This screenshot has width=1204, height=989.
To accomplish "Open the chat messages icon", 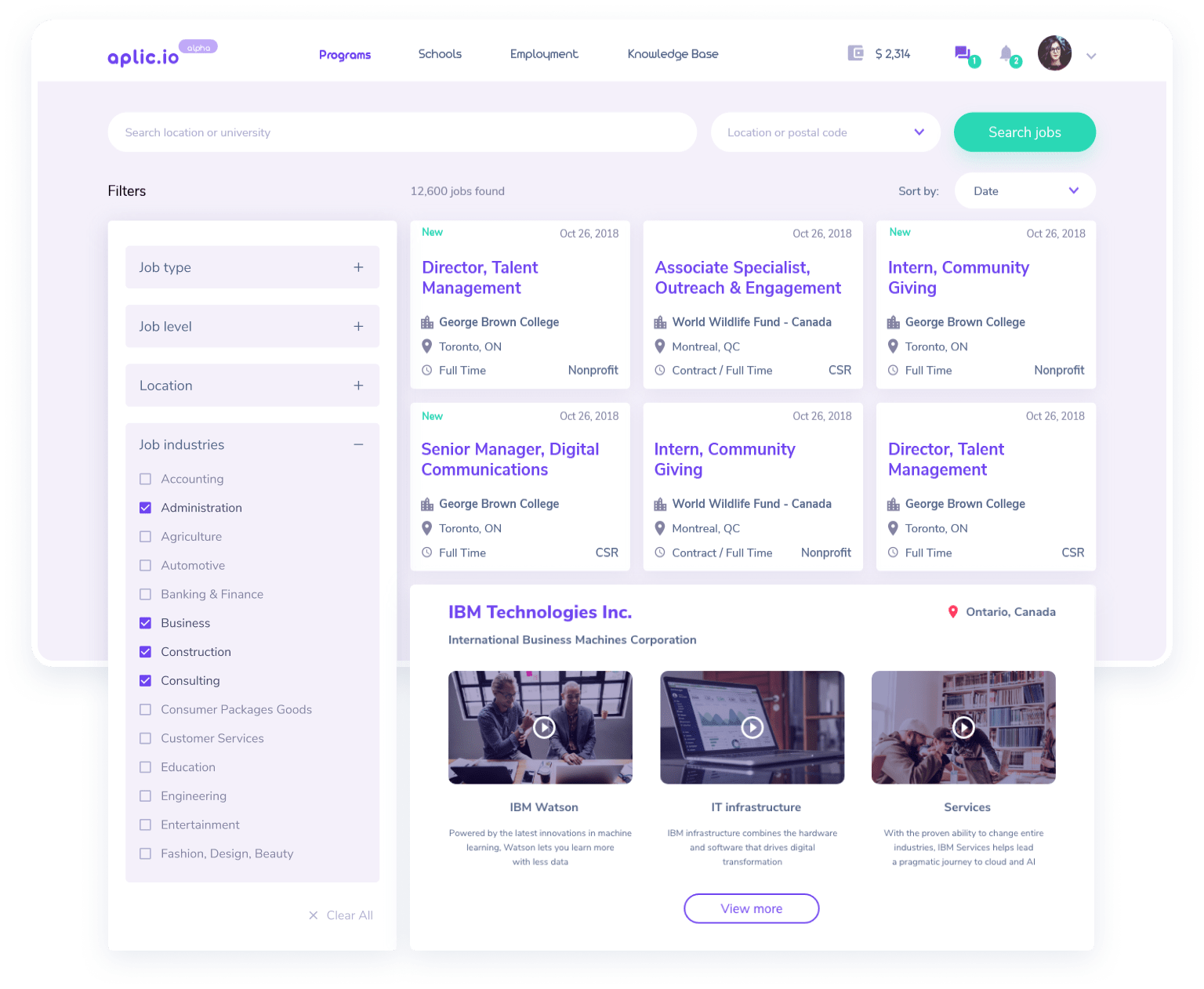I will [963, 53].
